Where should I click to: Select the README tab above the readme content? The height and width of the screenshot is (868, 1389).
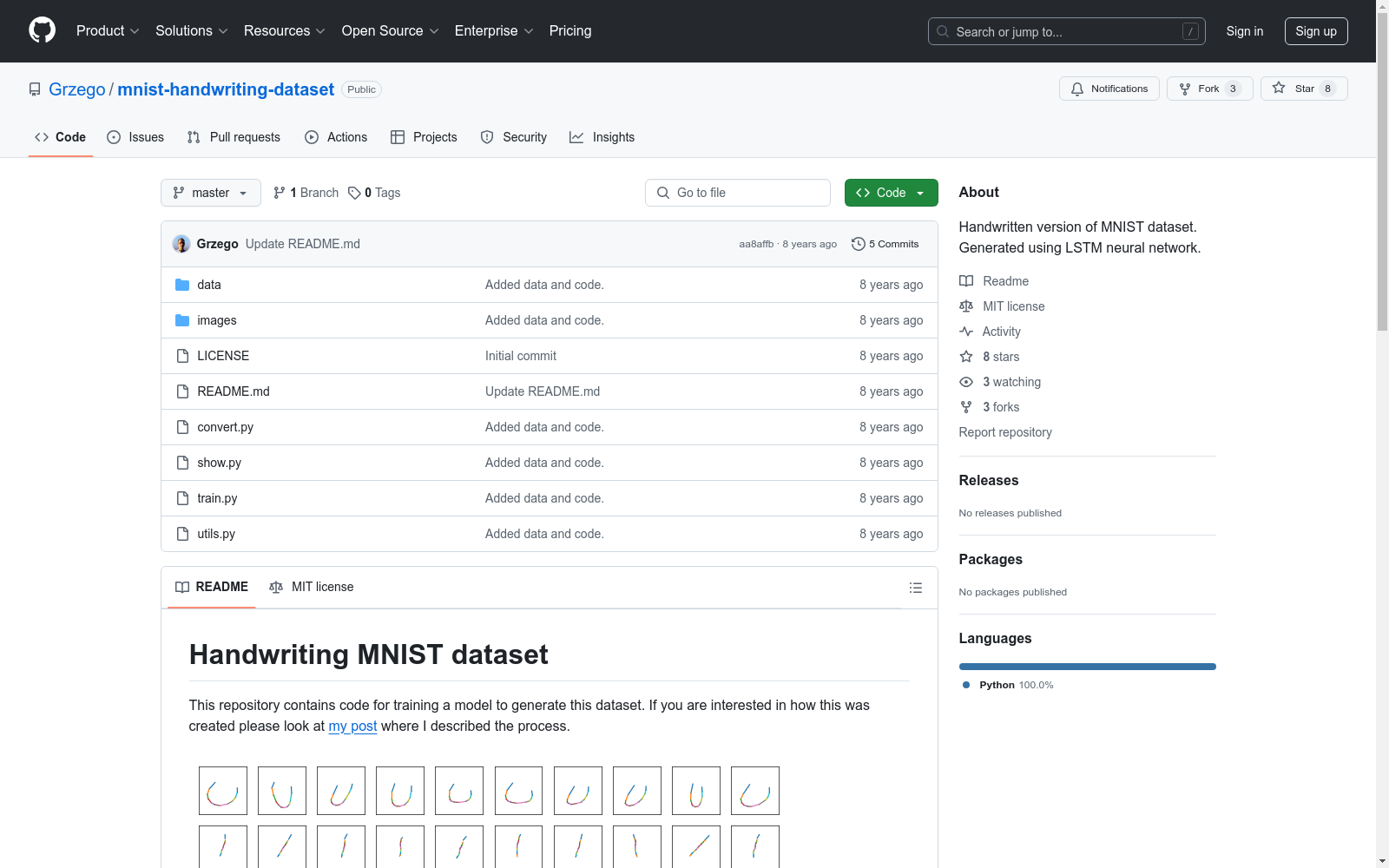(x=212, y=588)
